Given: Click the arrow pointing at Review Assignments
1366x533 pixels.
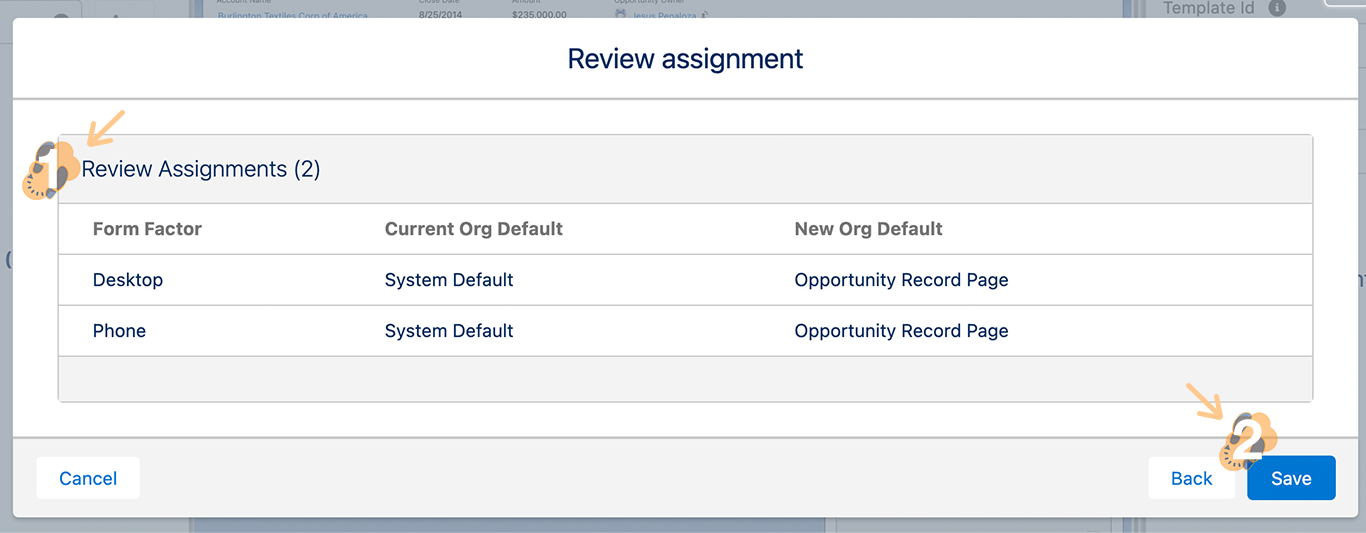Looking at the screenshot, I should [106, 126].
